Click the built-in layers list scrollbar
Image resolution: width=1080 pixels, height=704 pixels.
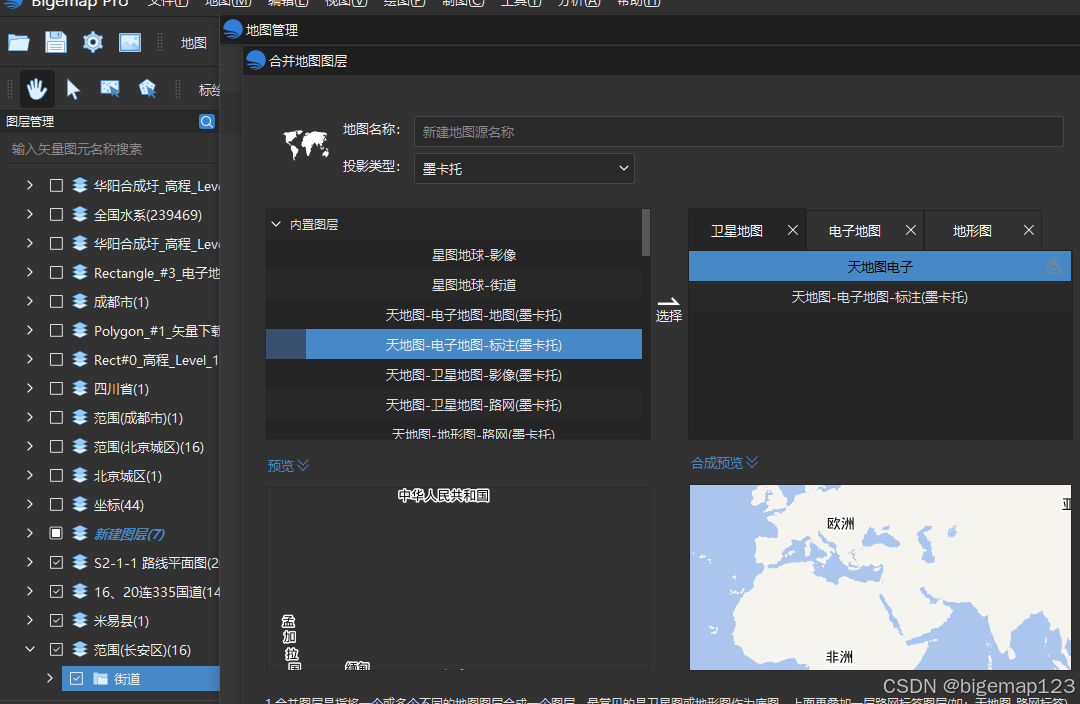645,233
